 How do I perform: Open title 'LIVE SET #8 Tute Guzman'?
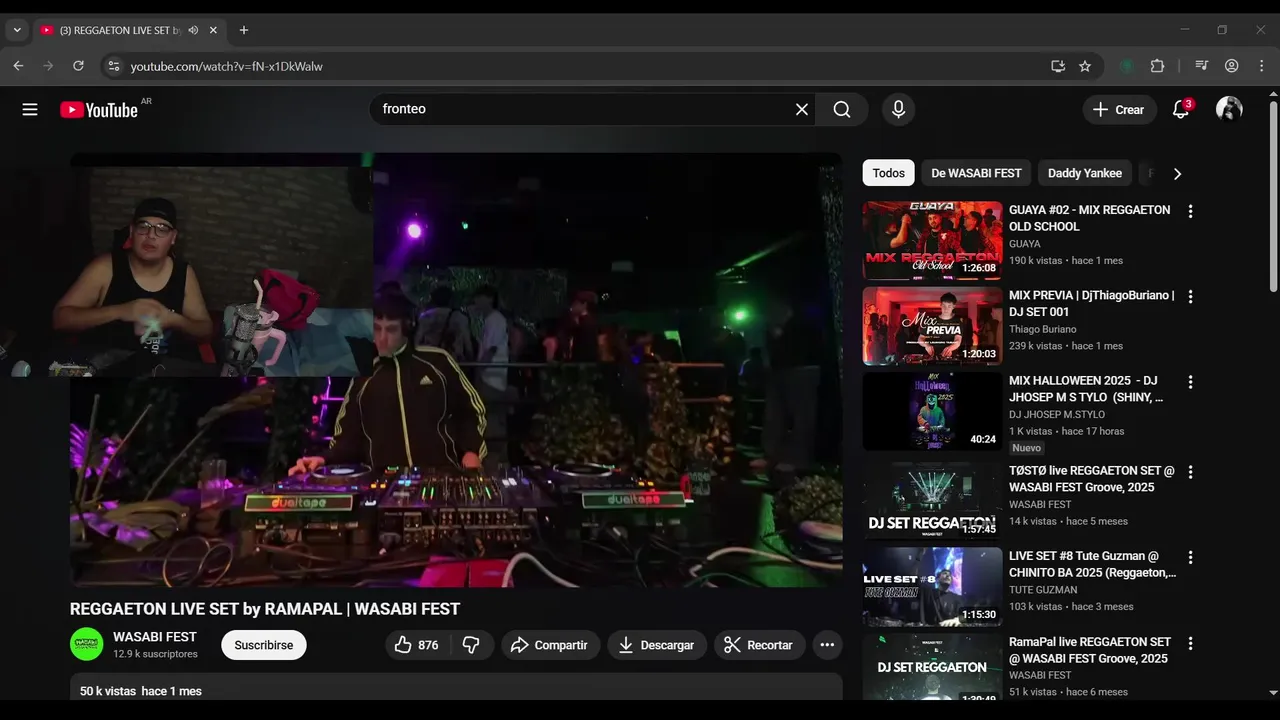tap(1092, 564)
